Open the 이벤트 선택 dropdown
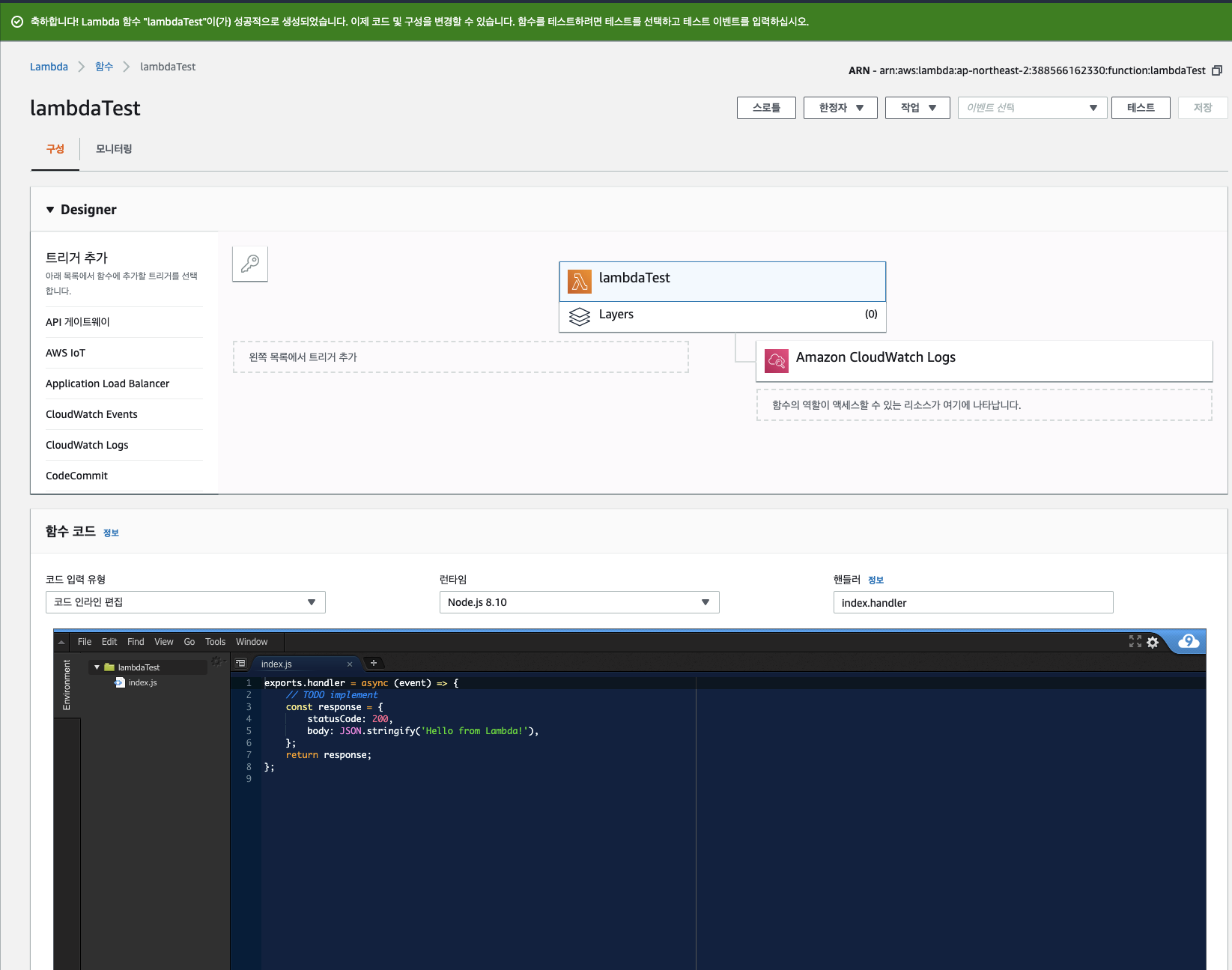The image size is (1232, 970). pyautogui.click(x=1032, y=108)
